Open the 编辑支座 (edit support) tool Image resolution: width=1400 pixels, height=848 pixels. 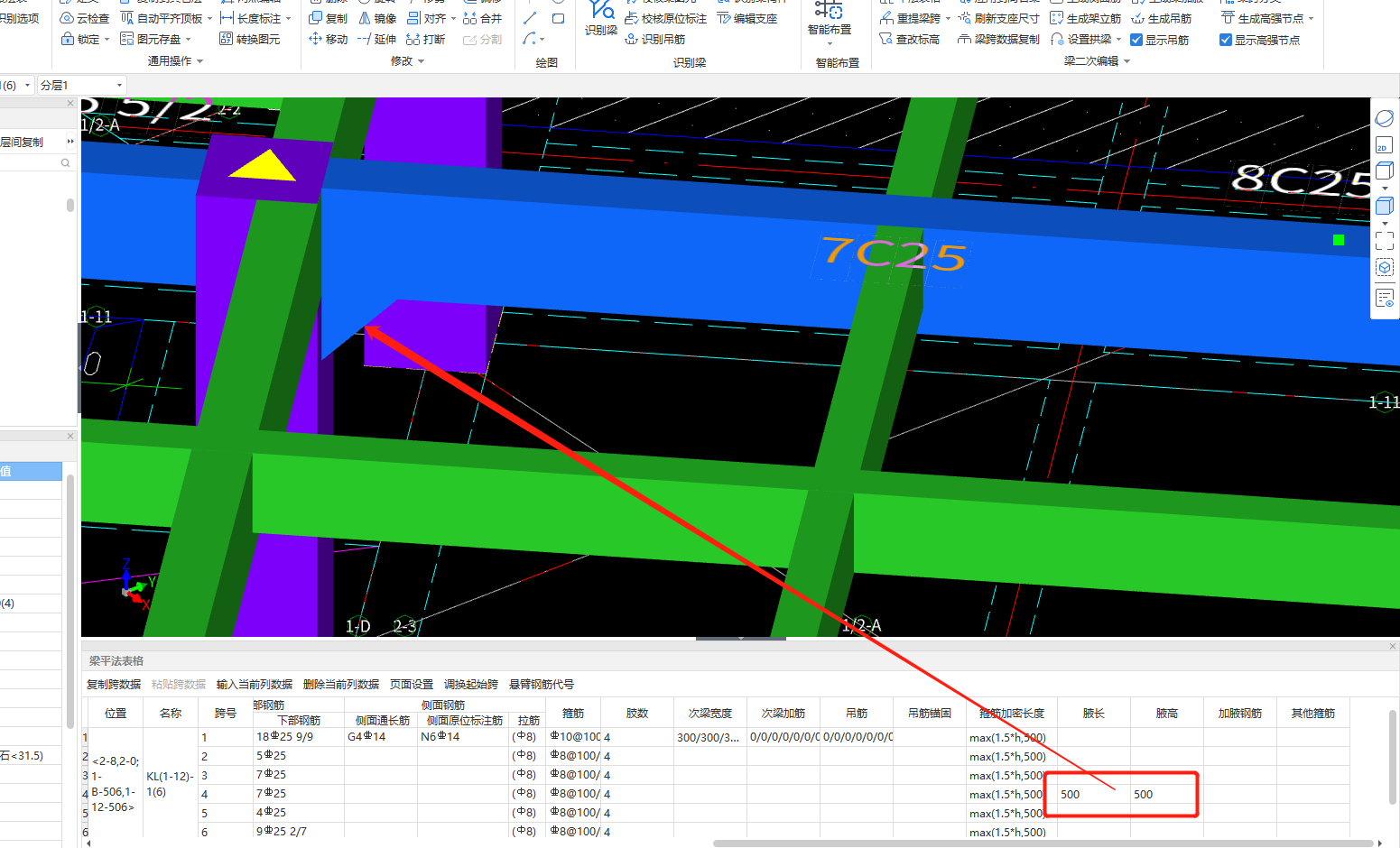pos(746,18)
